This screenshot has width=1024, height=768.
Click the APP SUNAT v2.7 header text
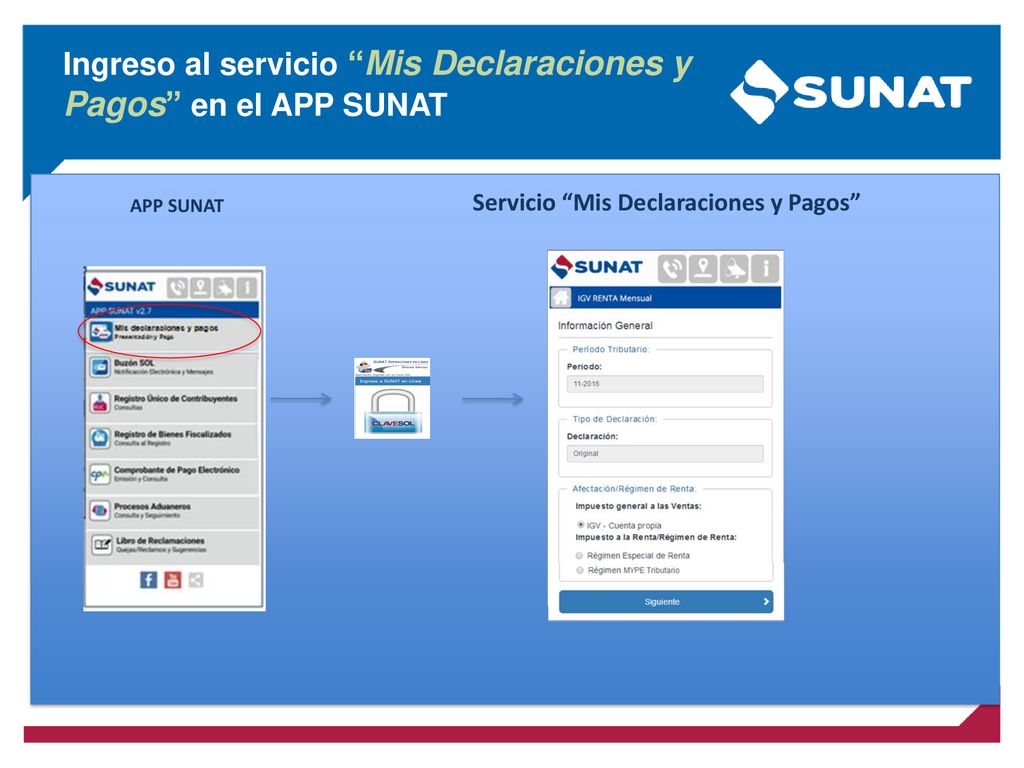(120, 311)
